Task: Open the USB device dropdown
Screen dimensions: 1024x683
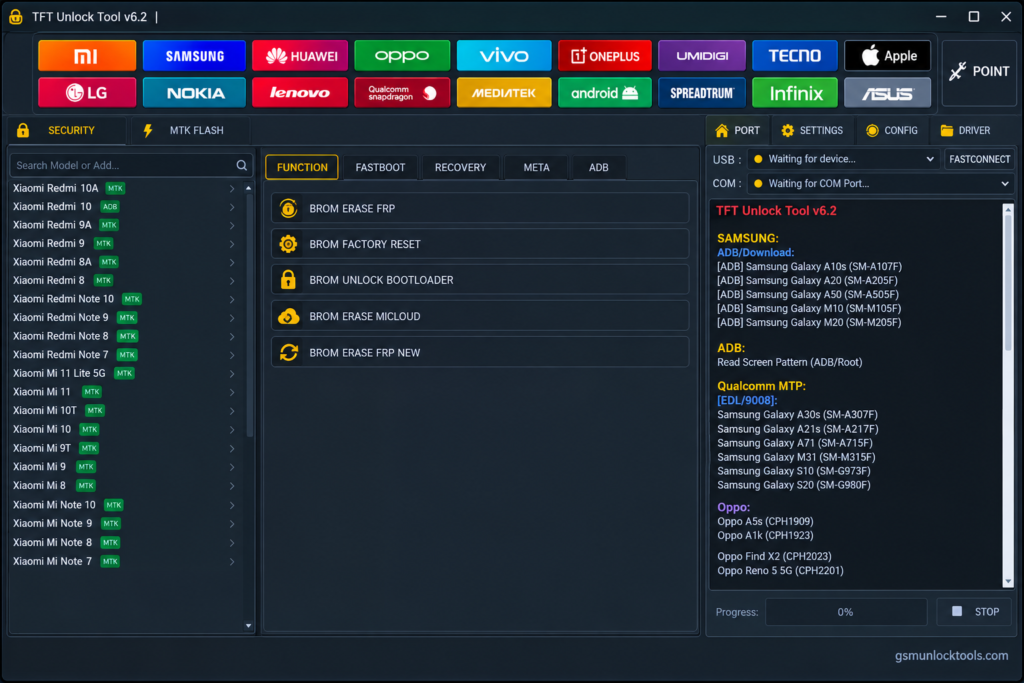Action: [x=843, y=159]
